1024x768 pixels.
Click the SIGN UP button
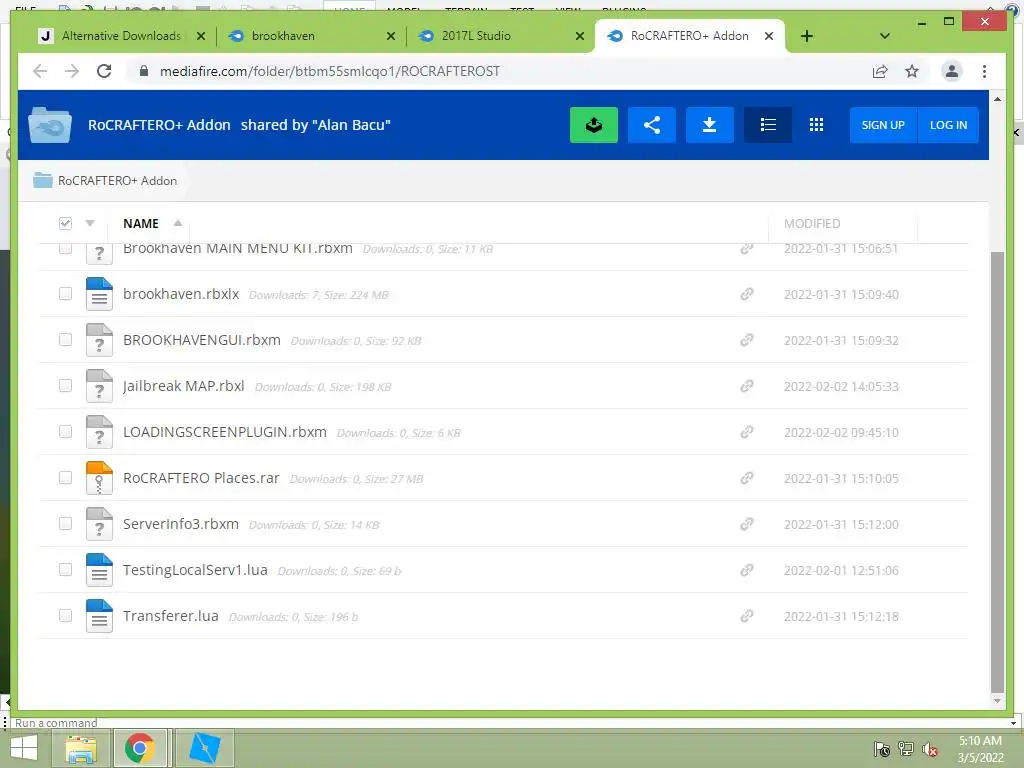coord(883,125)
